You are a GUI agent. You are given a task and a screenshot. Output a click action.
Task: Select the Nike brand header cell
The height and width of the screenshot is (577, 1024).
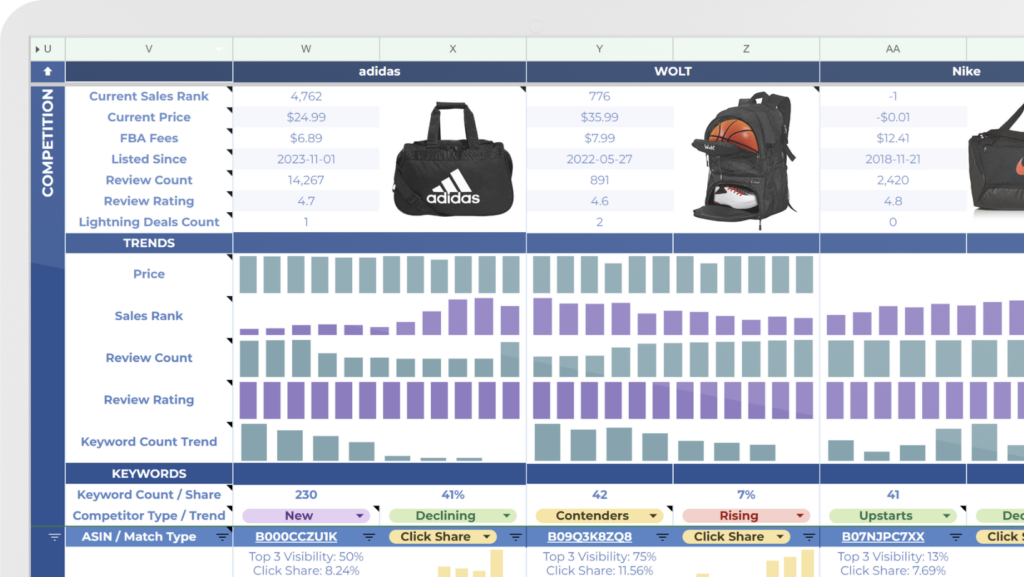pos(966,71)
